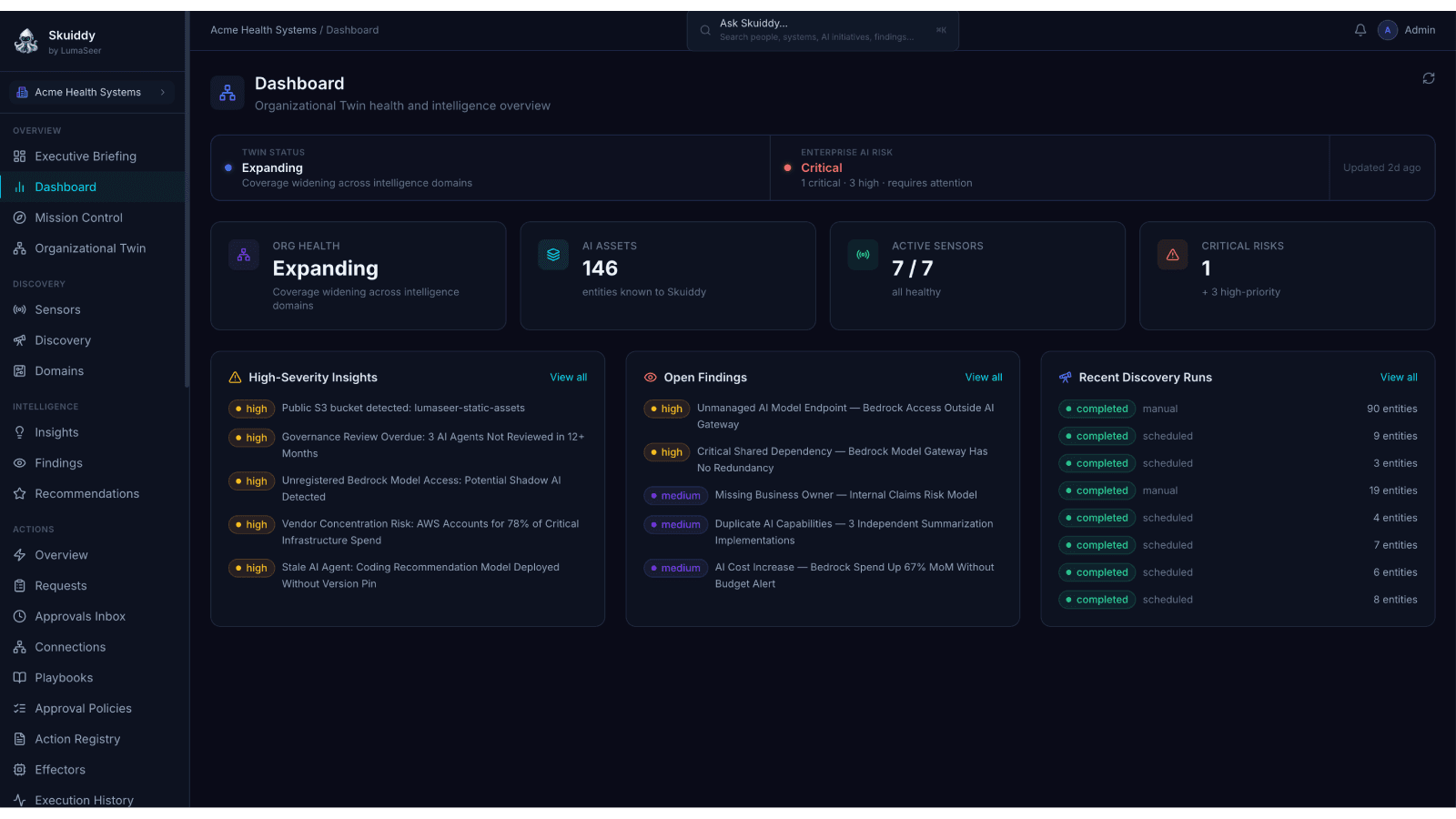
Task: Open Action Overview in the sidebar
Action: pyautogui.click(x=92, y=555)
